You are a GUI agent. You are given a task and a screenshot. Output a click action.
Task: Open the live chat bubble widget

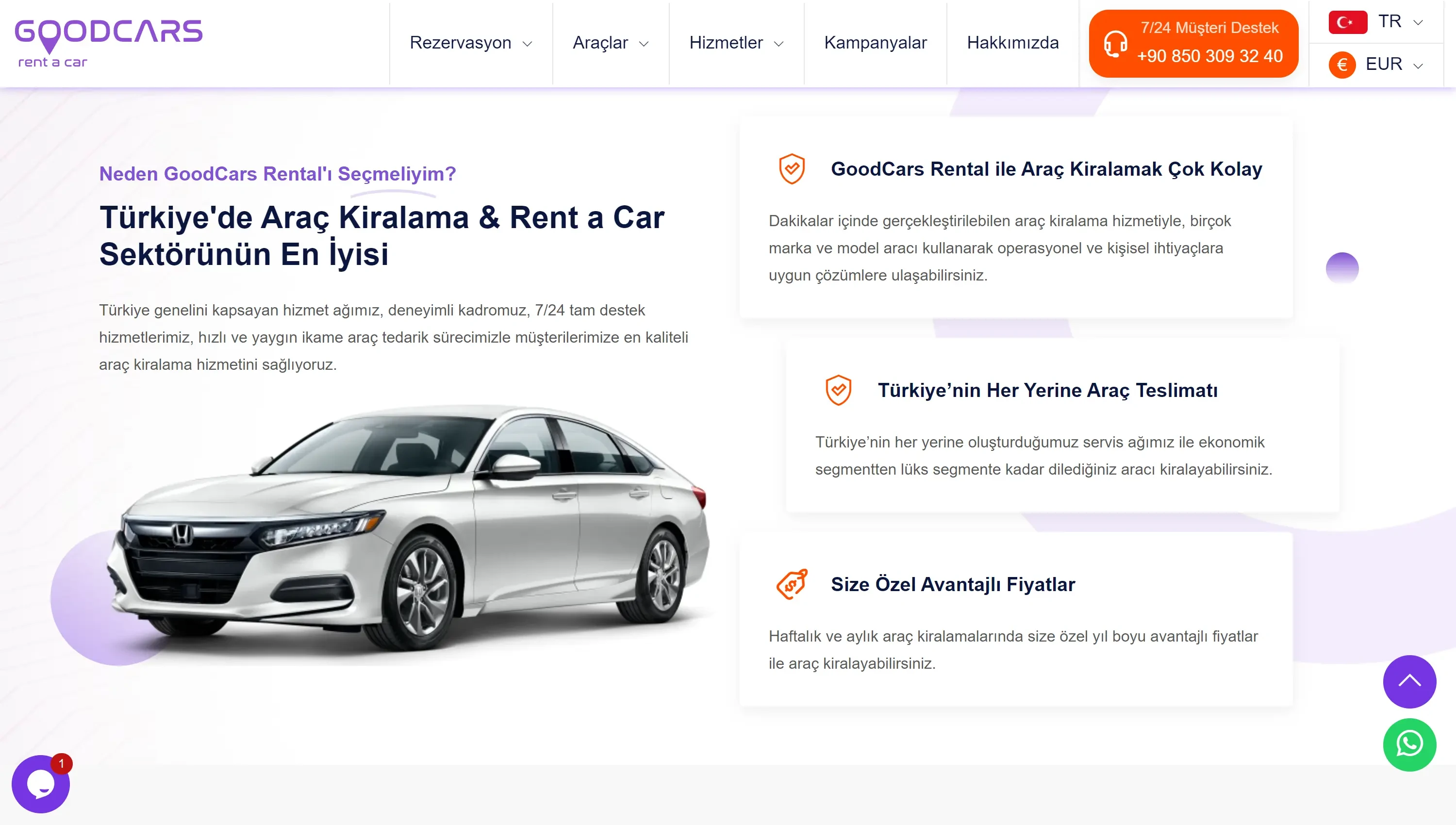[x=40, y=784]
